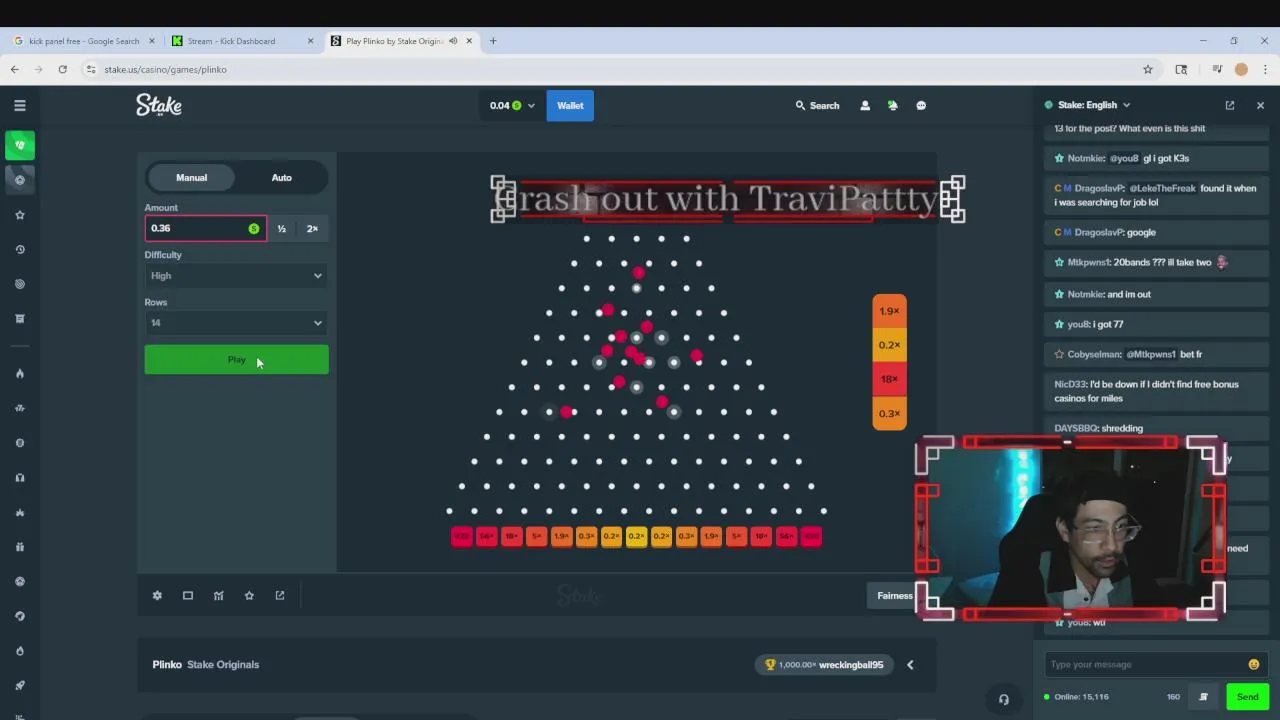1280x720 pixels.
Task: Double the bet with 2× button
Action: tap(312, 229)
